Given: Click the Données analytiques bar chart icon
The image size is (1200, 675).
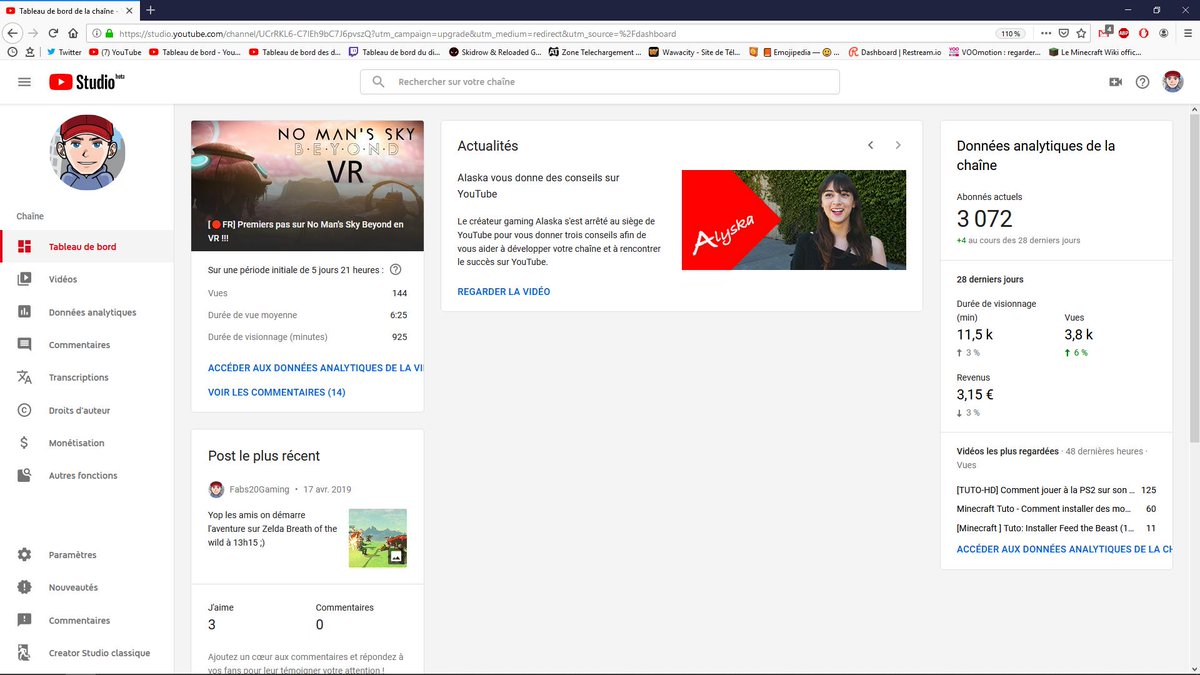Looking at the screenshot, I should 25,312.
